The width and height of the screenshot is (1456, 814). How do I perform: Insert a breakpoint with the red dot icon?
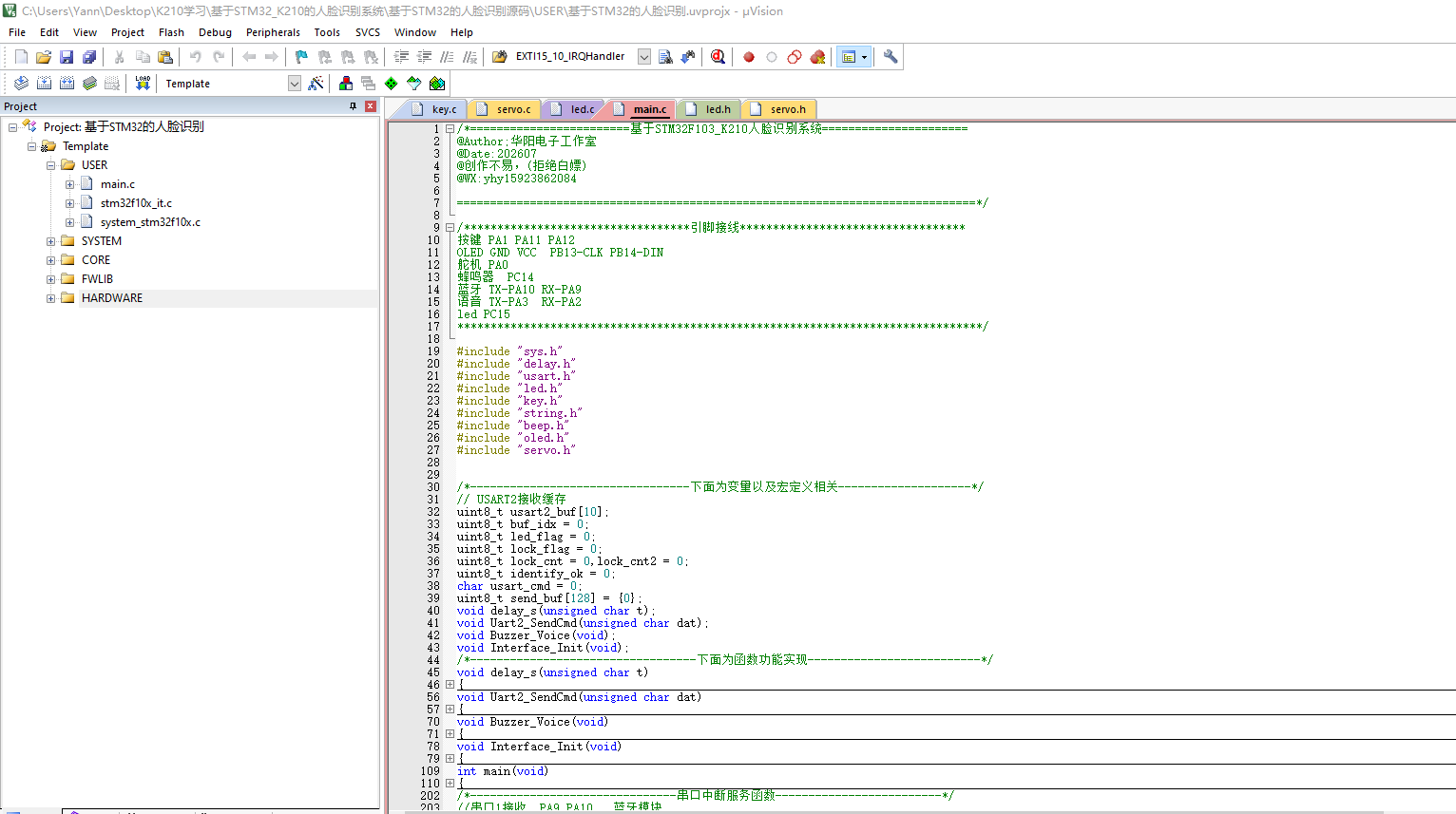pyautogui.click(x=749, y=57)
